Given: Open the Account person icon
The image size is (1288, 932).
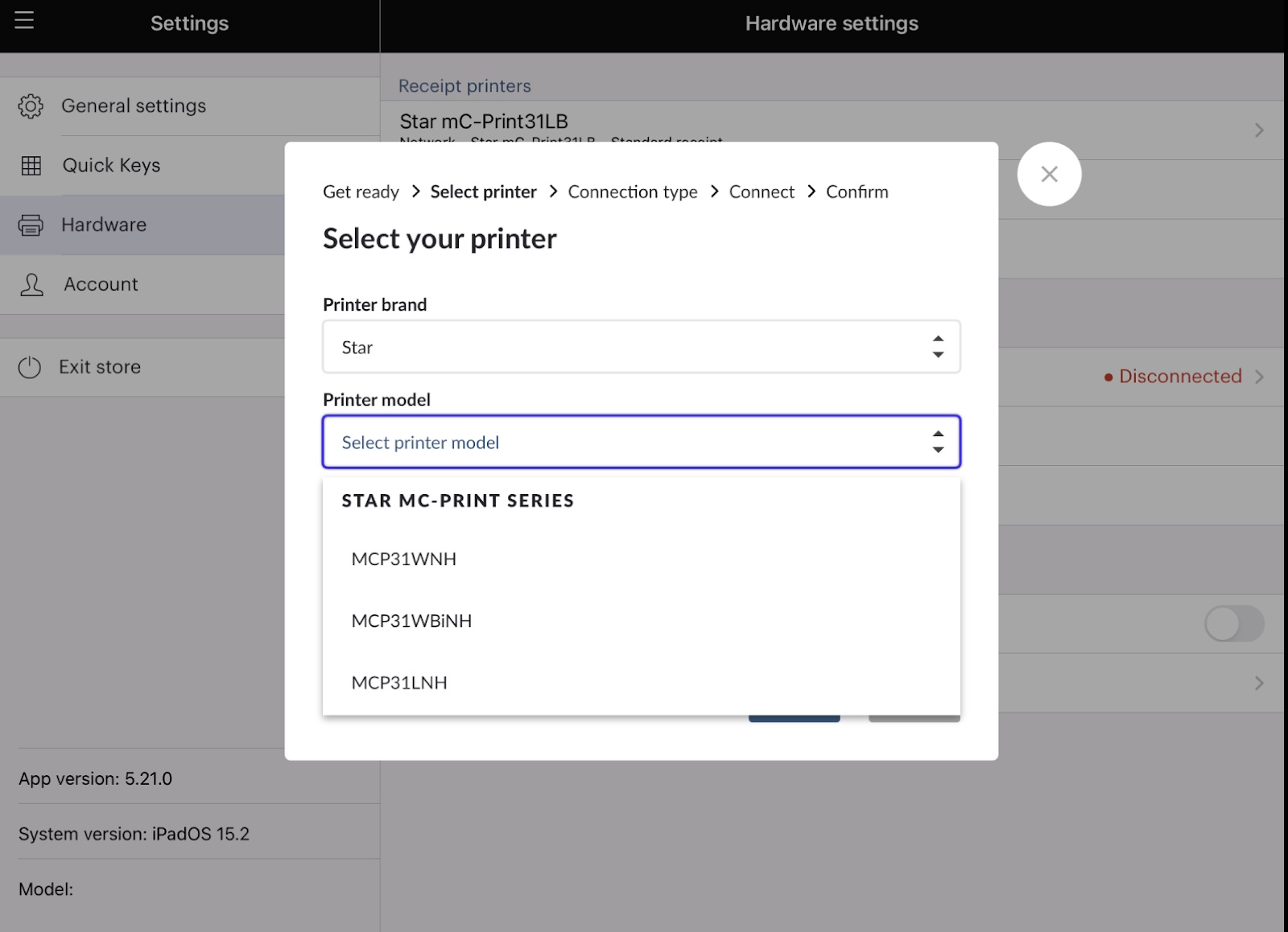Looking at the screenshot, I should tap(31, 284).
